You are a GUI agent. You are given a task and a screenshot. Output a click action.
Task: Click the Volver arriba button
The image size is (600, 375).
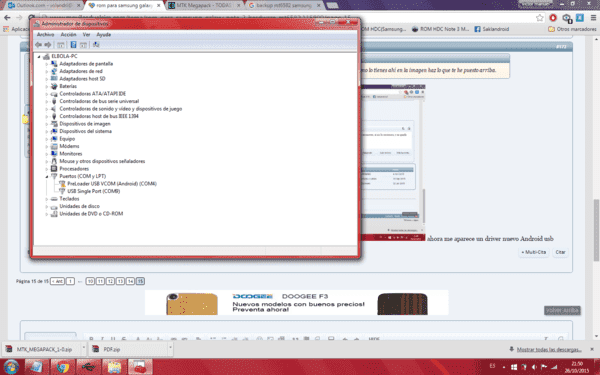pyautogui.click(x=562, y=311)
